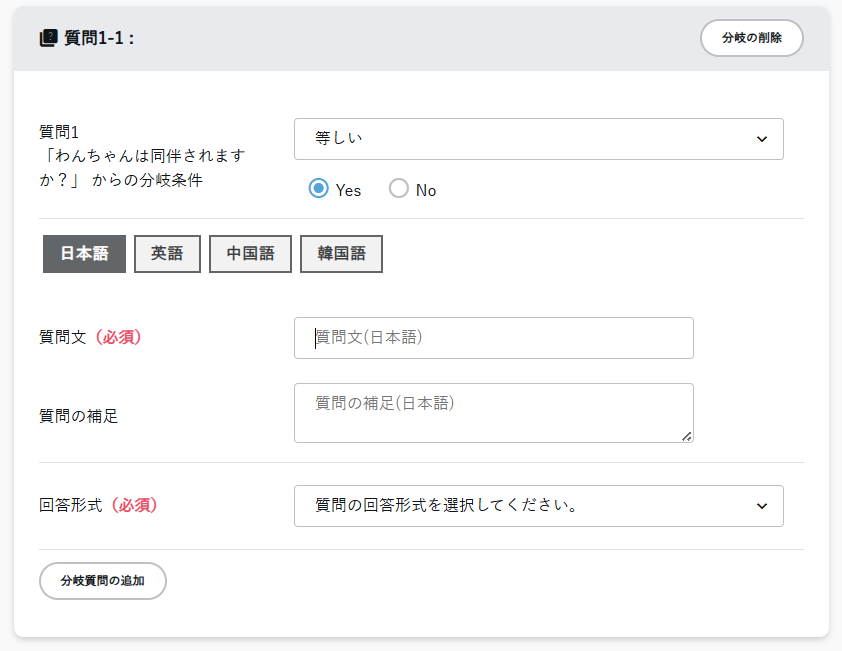Viewport: 842px width, 651px height.
Task: Select the Yes radio button
Action: click(319, 189)
